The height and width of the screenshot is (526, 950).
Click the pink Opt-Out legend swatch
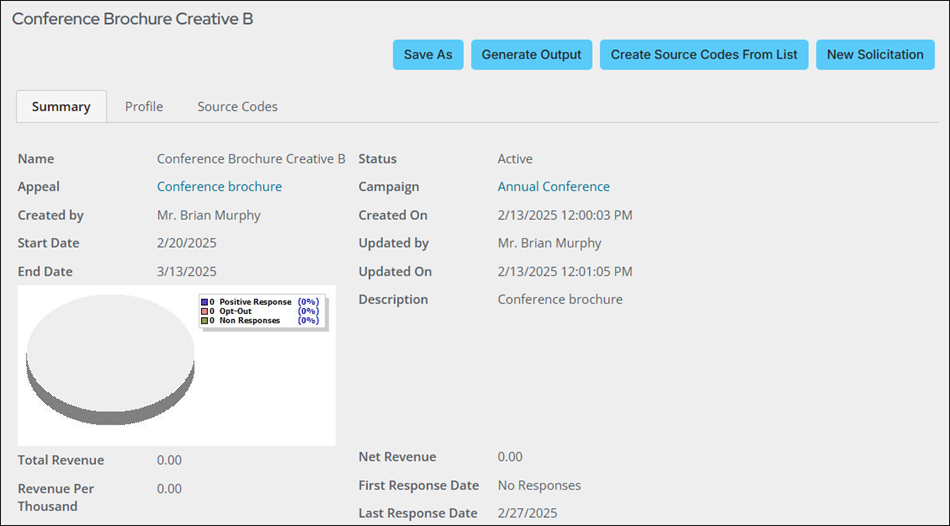click(205, 311)
